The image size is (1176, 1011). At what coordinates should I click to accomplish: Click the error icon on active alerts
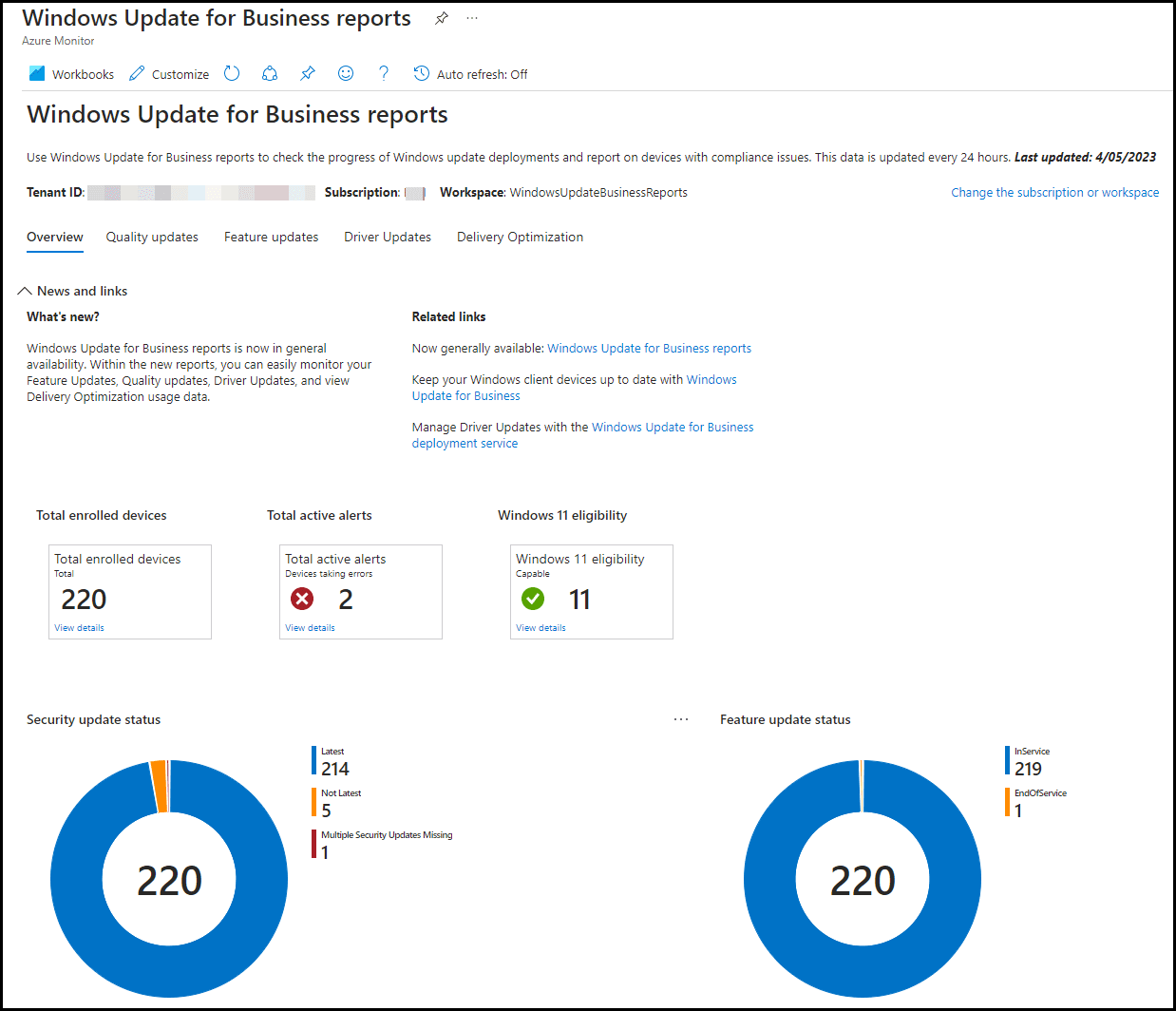(301, 599)
